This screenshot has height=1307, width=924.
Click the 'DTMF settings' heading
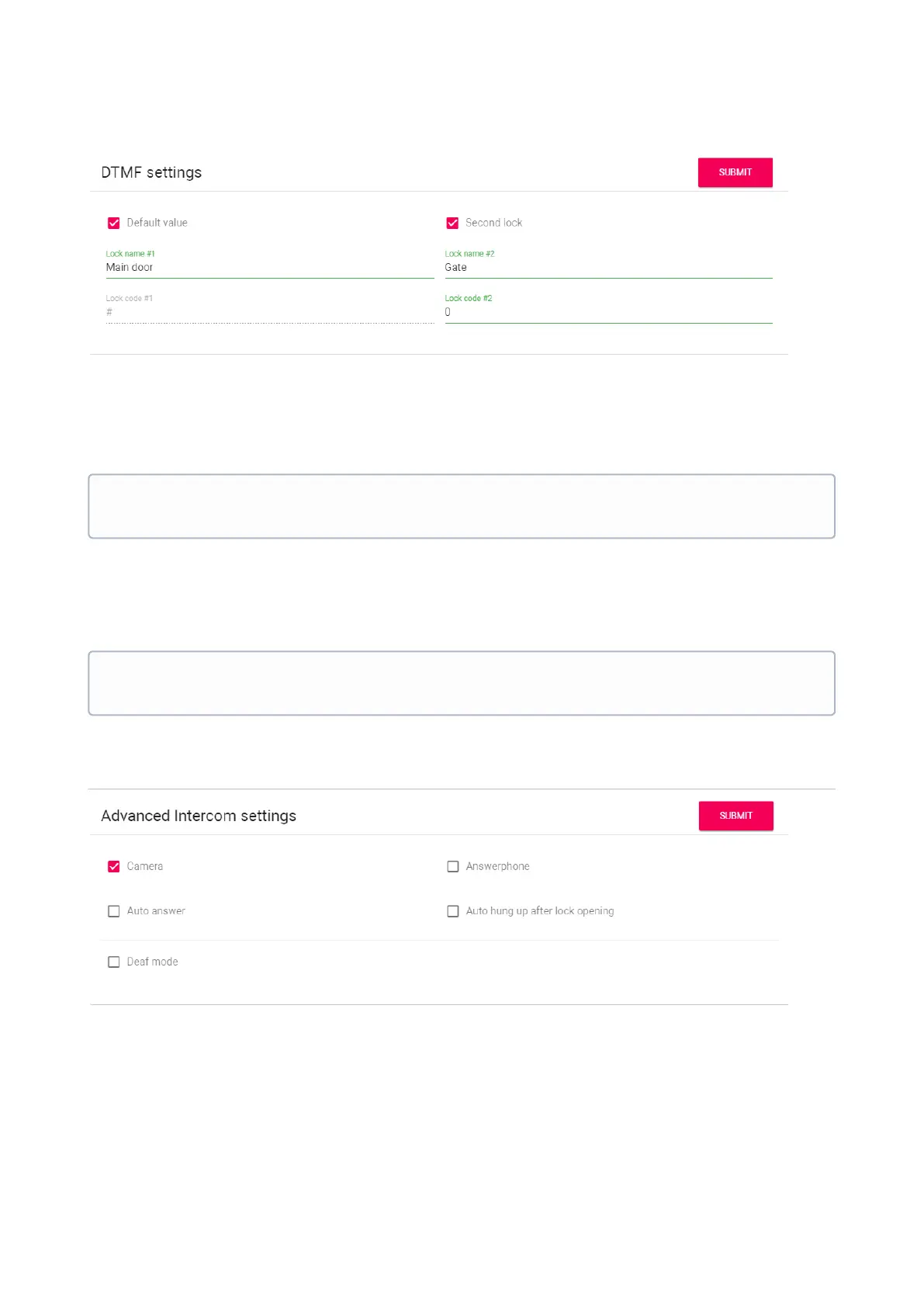click(151, 172)
